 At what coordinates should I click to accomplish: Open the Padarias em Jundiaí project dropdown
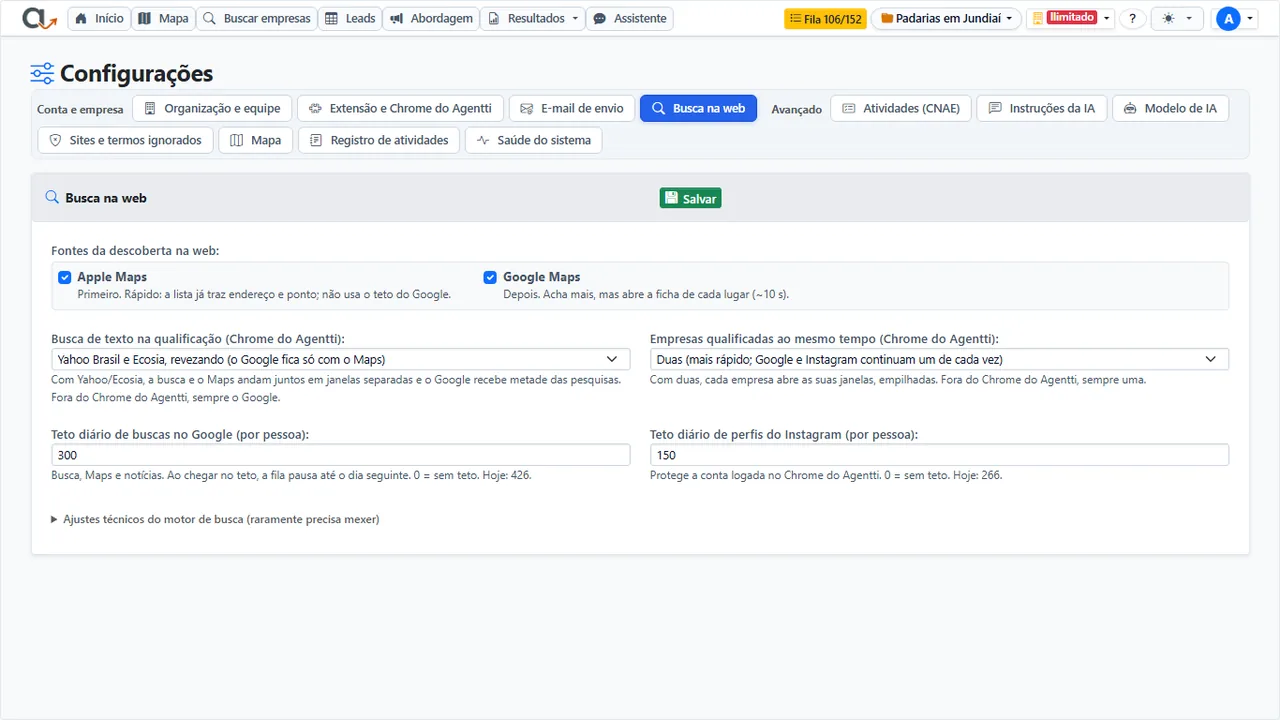tap(946, 18)
